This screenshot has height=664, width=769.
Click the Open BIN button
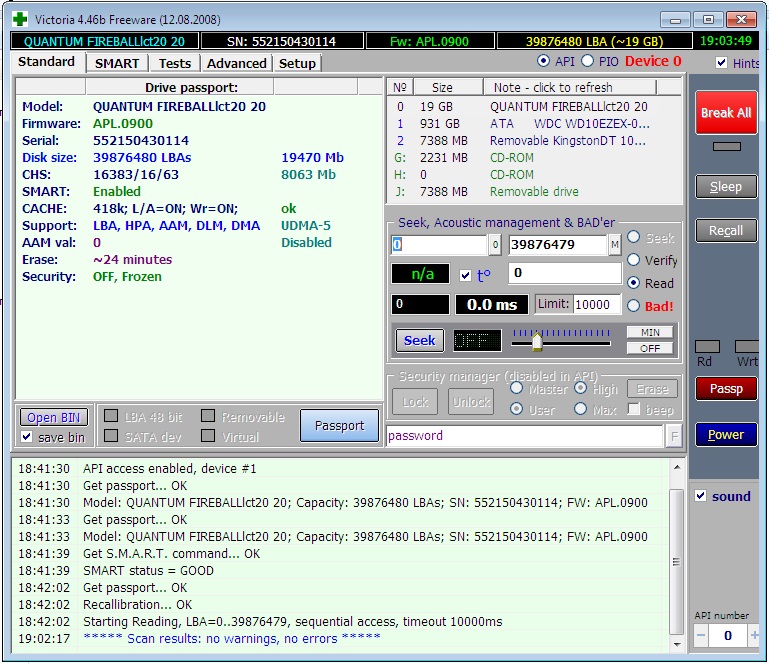(x=53, y=417)
